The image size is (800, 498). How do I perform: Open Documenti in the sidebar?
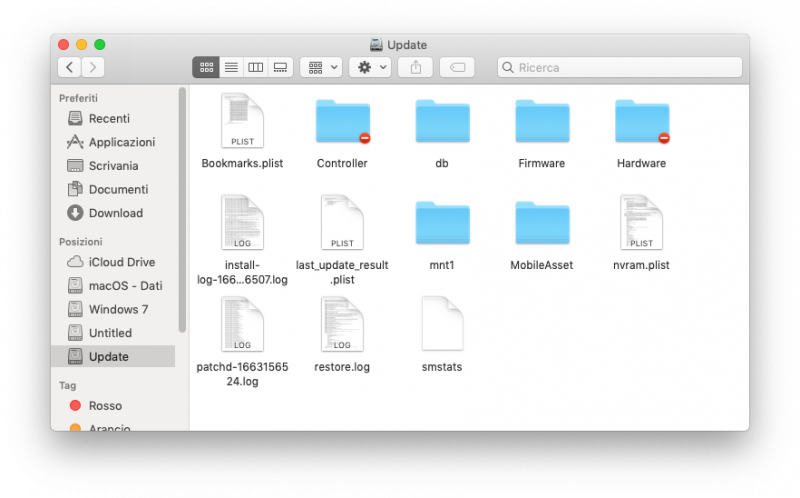(x=113, y=189)
